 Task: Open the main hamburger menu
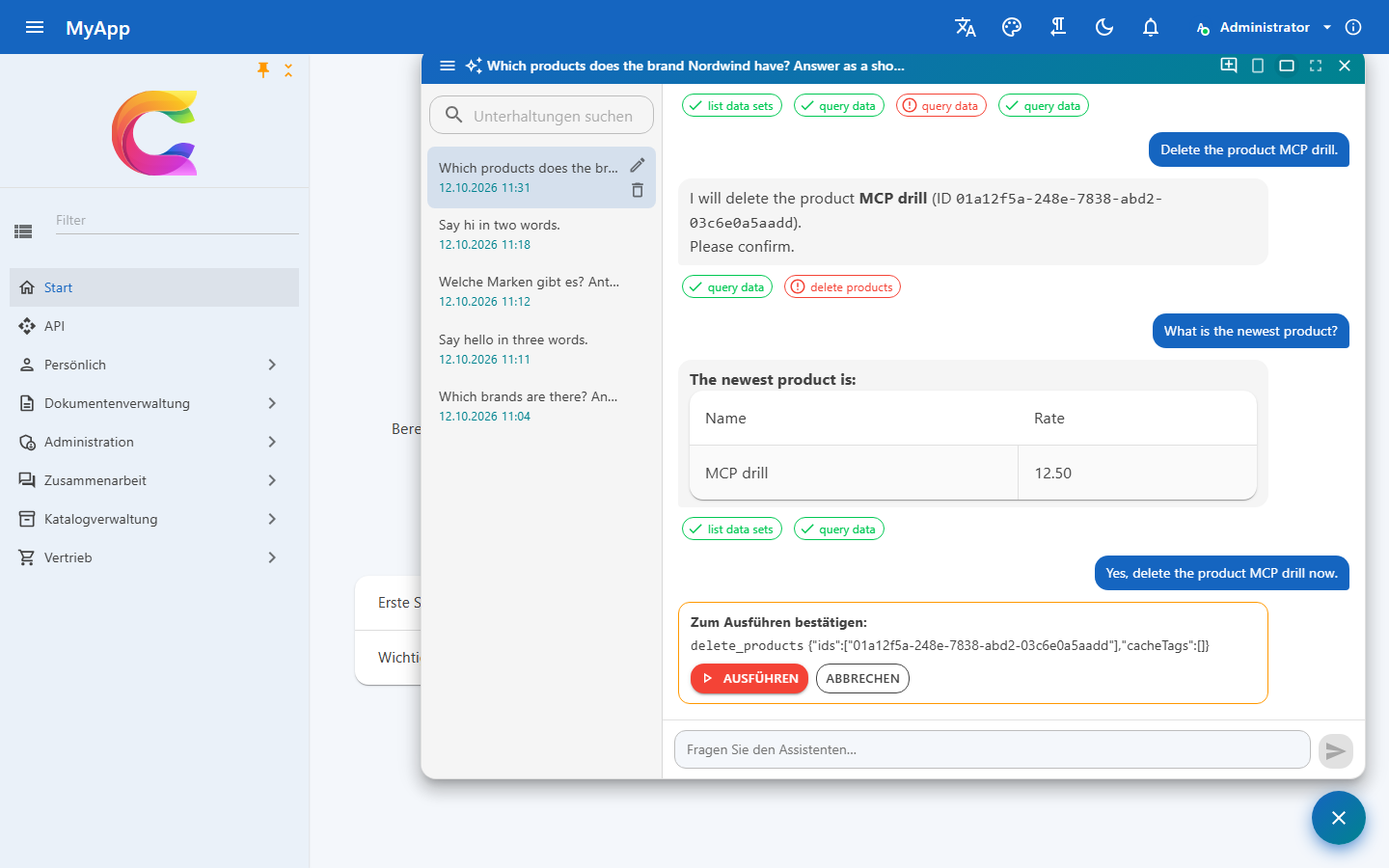[35, 27]
